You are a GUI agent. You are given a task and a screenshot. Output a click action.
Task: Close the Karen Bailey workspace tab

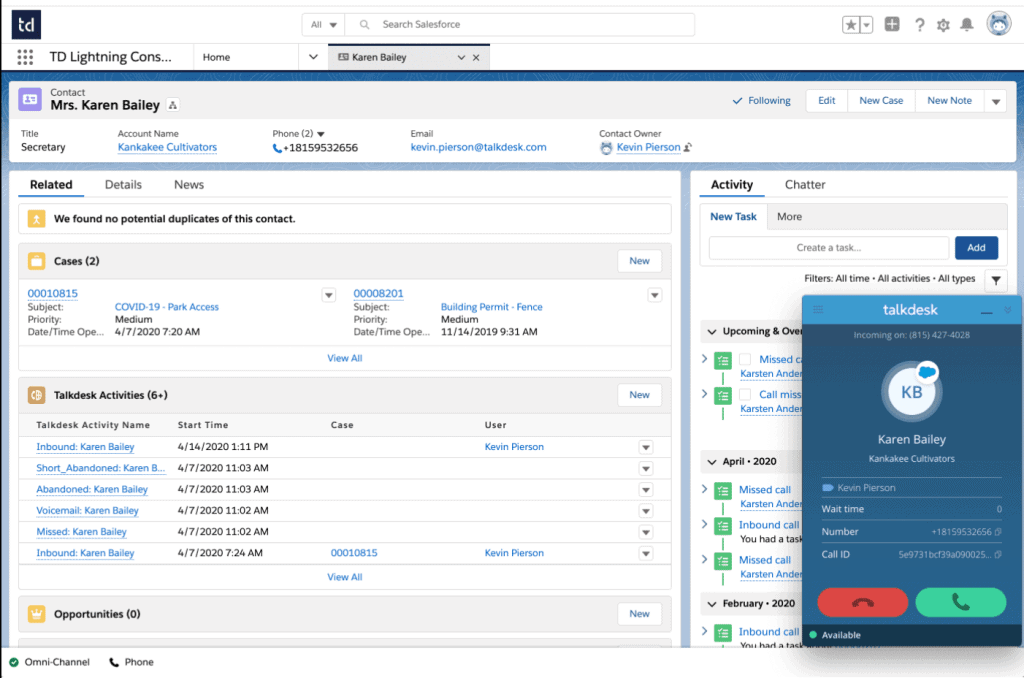pos(476,57)
